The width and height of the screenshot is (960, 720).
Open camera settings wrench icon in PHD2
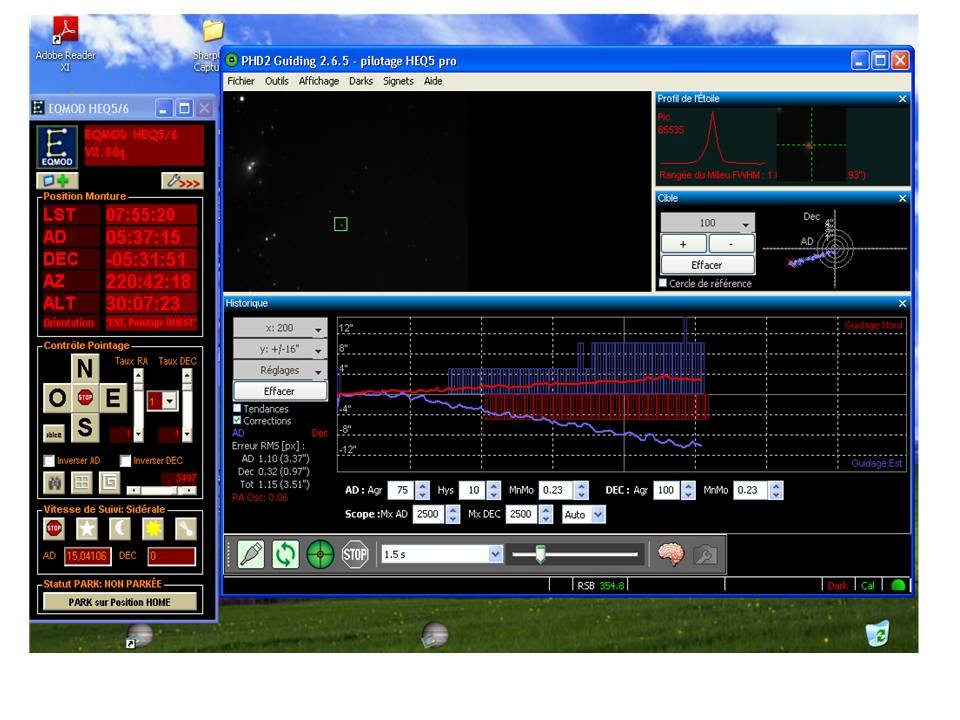coord(705,554)
